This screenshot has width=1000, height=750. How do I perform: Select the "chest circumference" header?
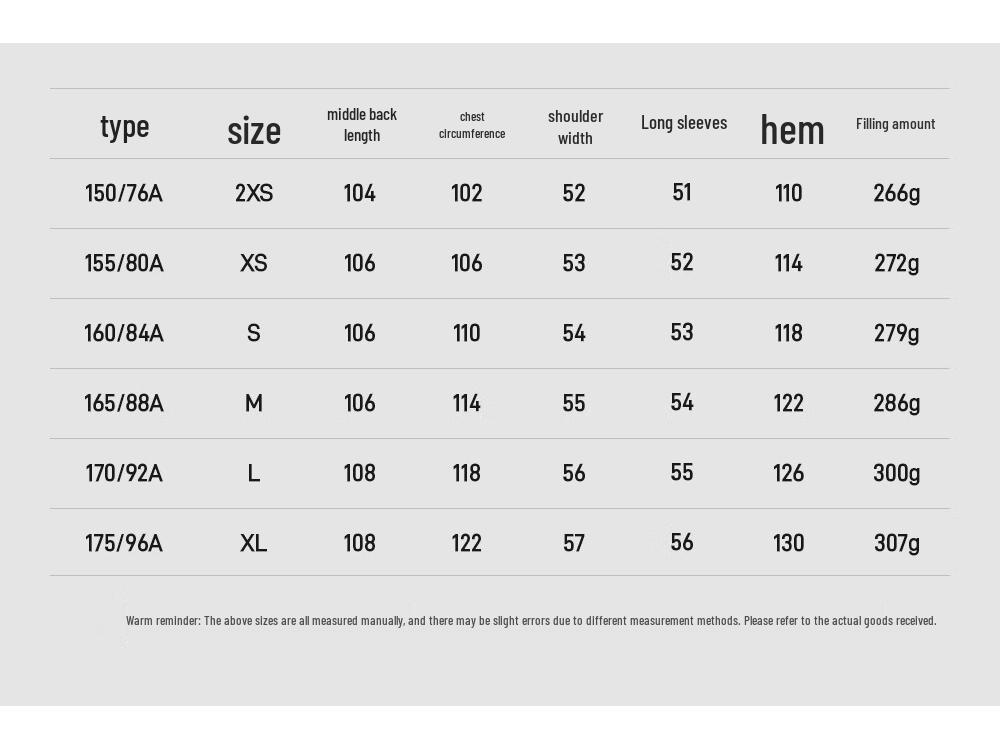[x=472, y=125]
